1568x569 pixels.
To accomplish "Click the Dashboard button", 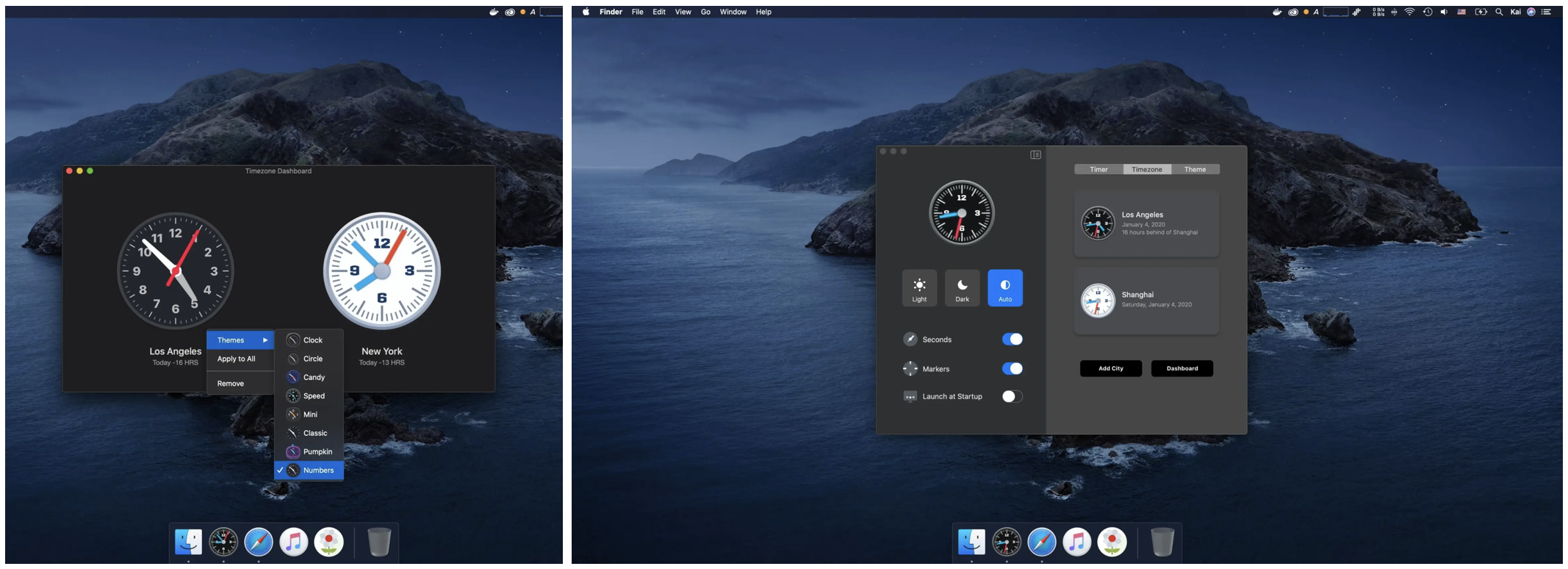I will [x=1182, y=368].
